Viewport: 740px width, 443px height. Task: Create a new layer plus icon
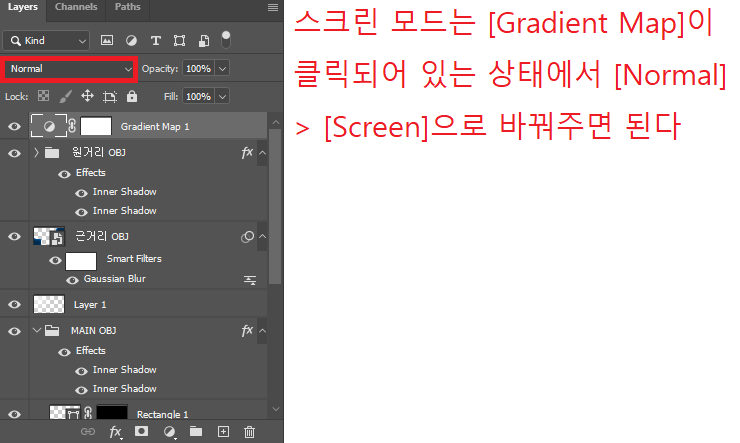pos(223,431)
